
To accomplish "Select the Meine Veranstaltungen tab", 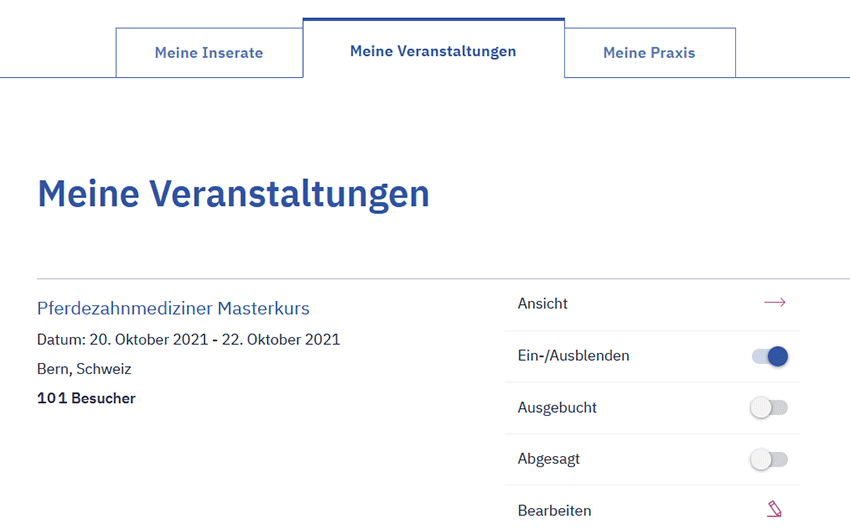I will [x=433, y=51].
